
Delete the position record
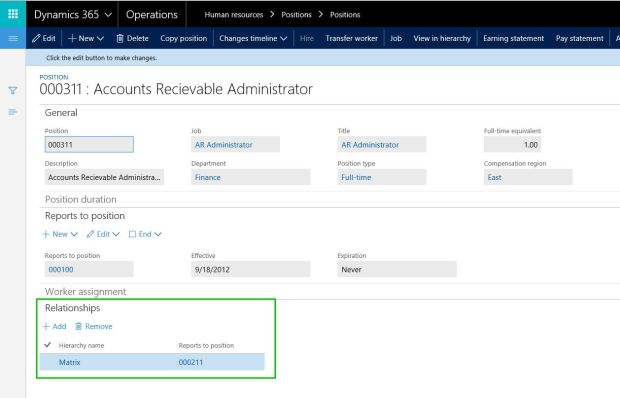coord(132,38)
